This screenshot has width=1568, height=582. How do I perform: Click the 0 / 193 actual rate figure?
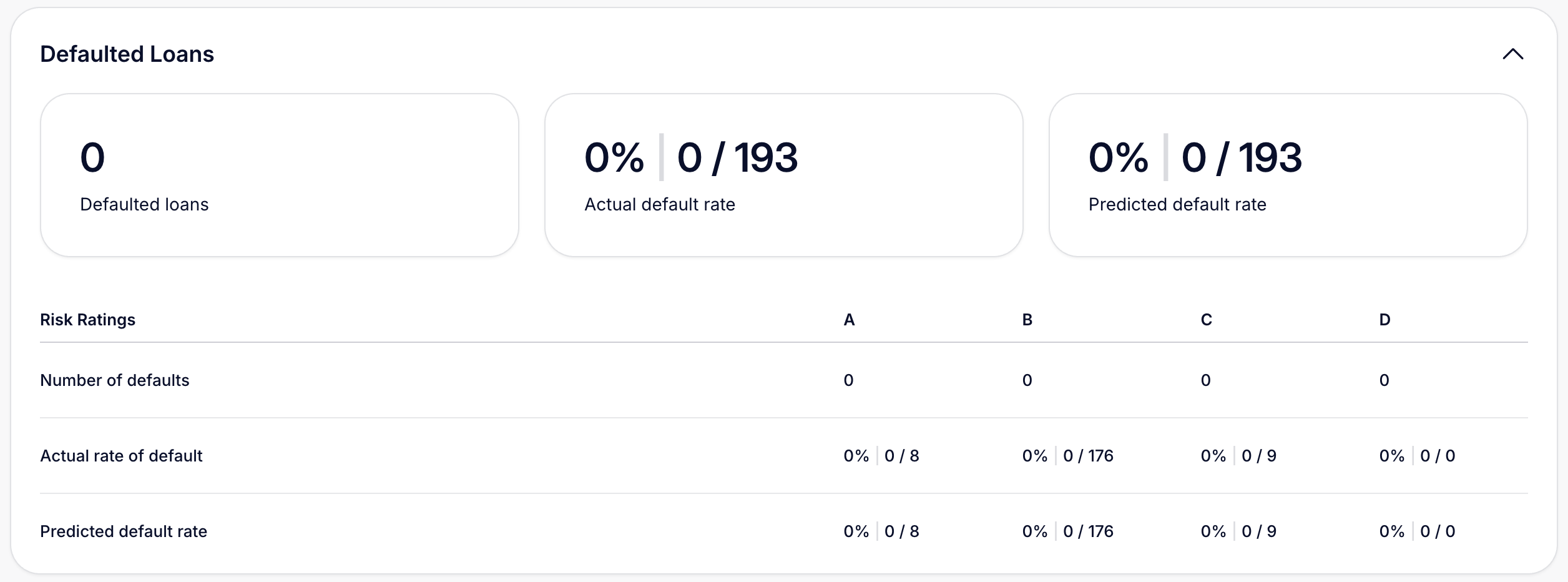coord(737,157)
